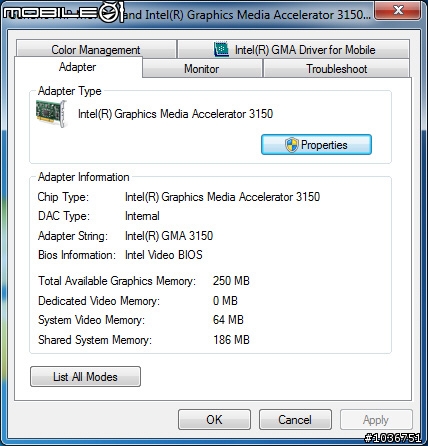Switch to Intel(R) GMA Driver for Mobile tab
428x446 pixels.
click(294, 49)
